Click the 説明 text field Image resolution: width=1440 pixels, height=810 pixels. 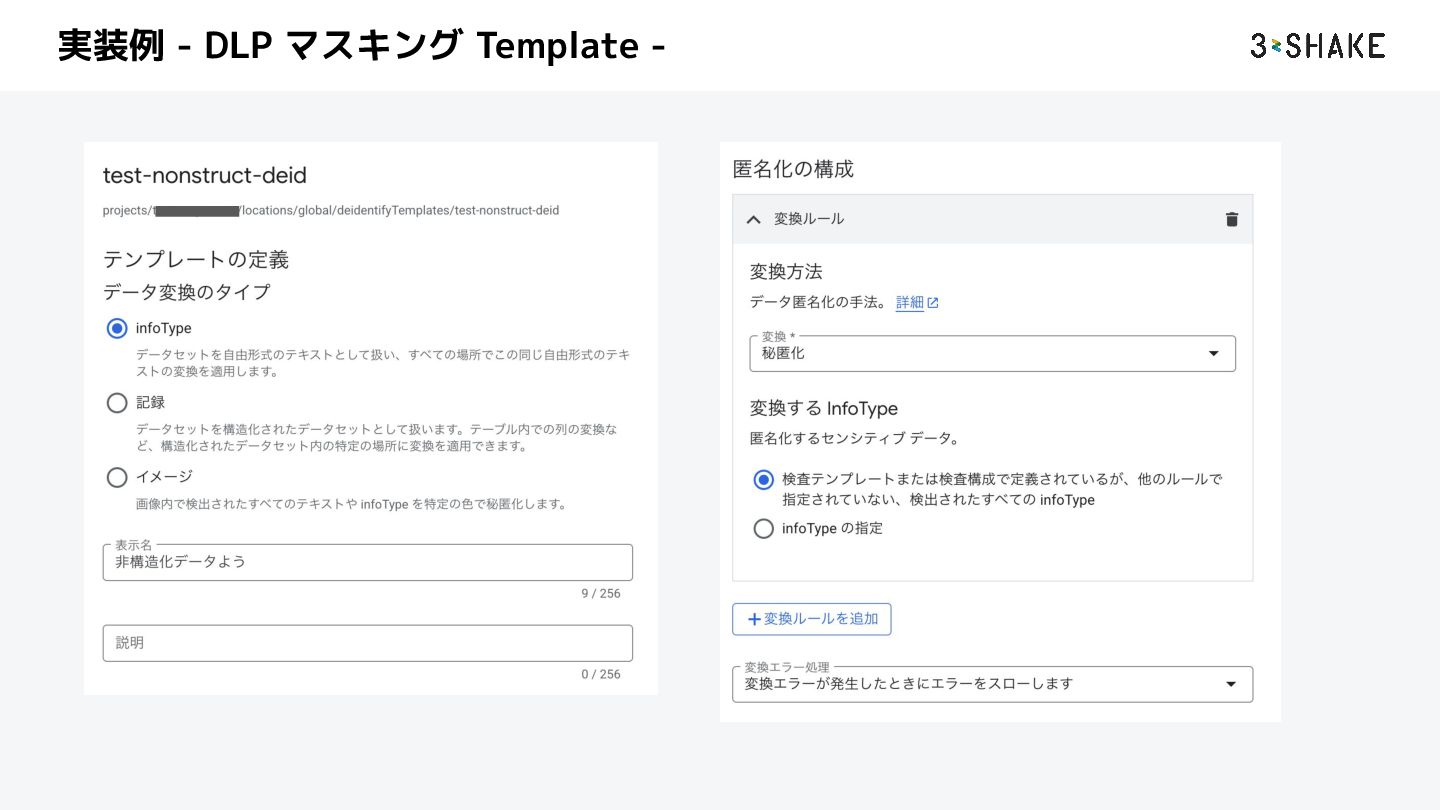367,643
